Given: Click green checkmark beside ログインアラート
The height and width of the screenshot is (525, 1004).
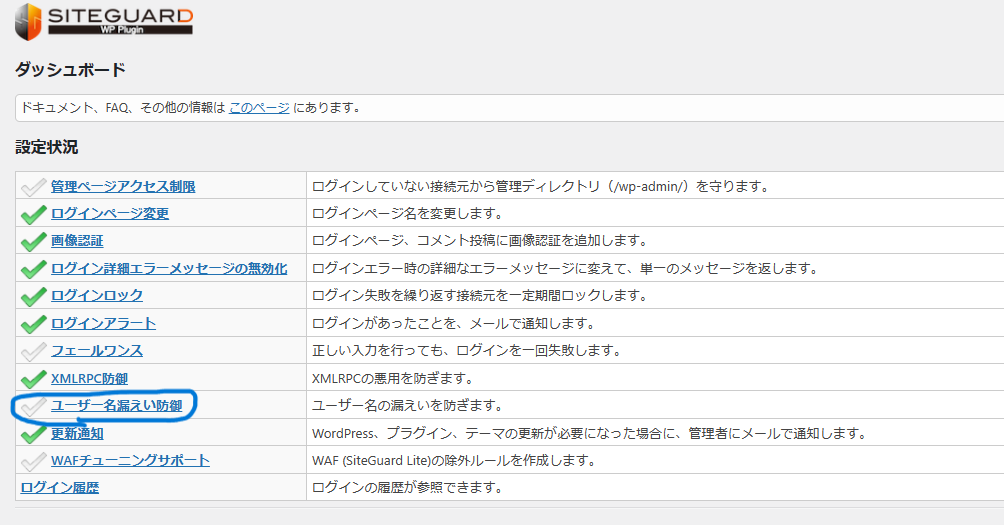Looking at the screenshot, I should [33, 324].
